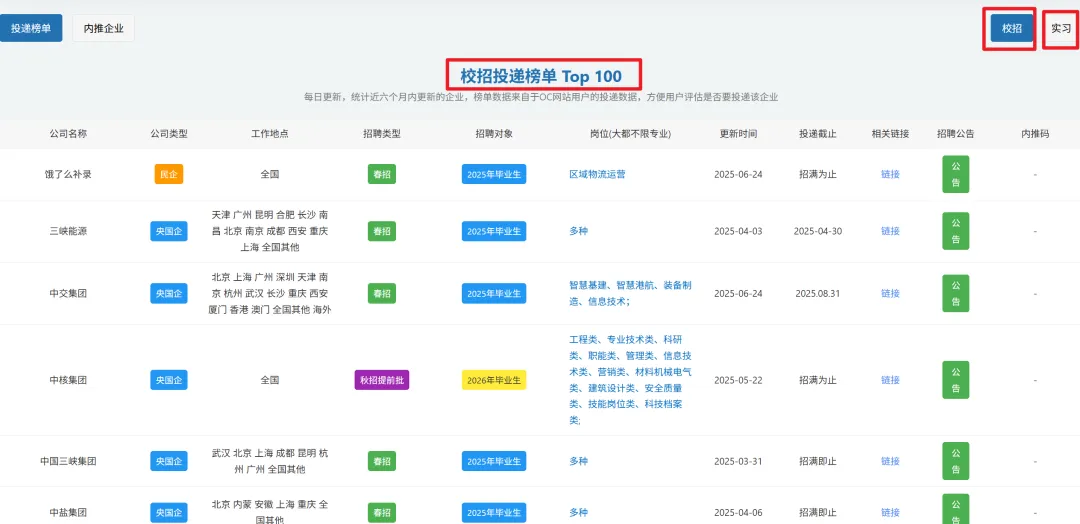Image resolution: width=1080 pixels, height=524 pixels.
Task: Click 2025年毕业生 tag in 三峡能源 row
Action: coord(494,231)
